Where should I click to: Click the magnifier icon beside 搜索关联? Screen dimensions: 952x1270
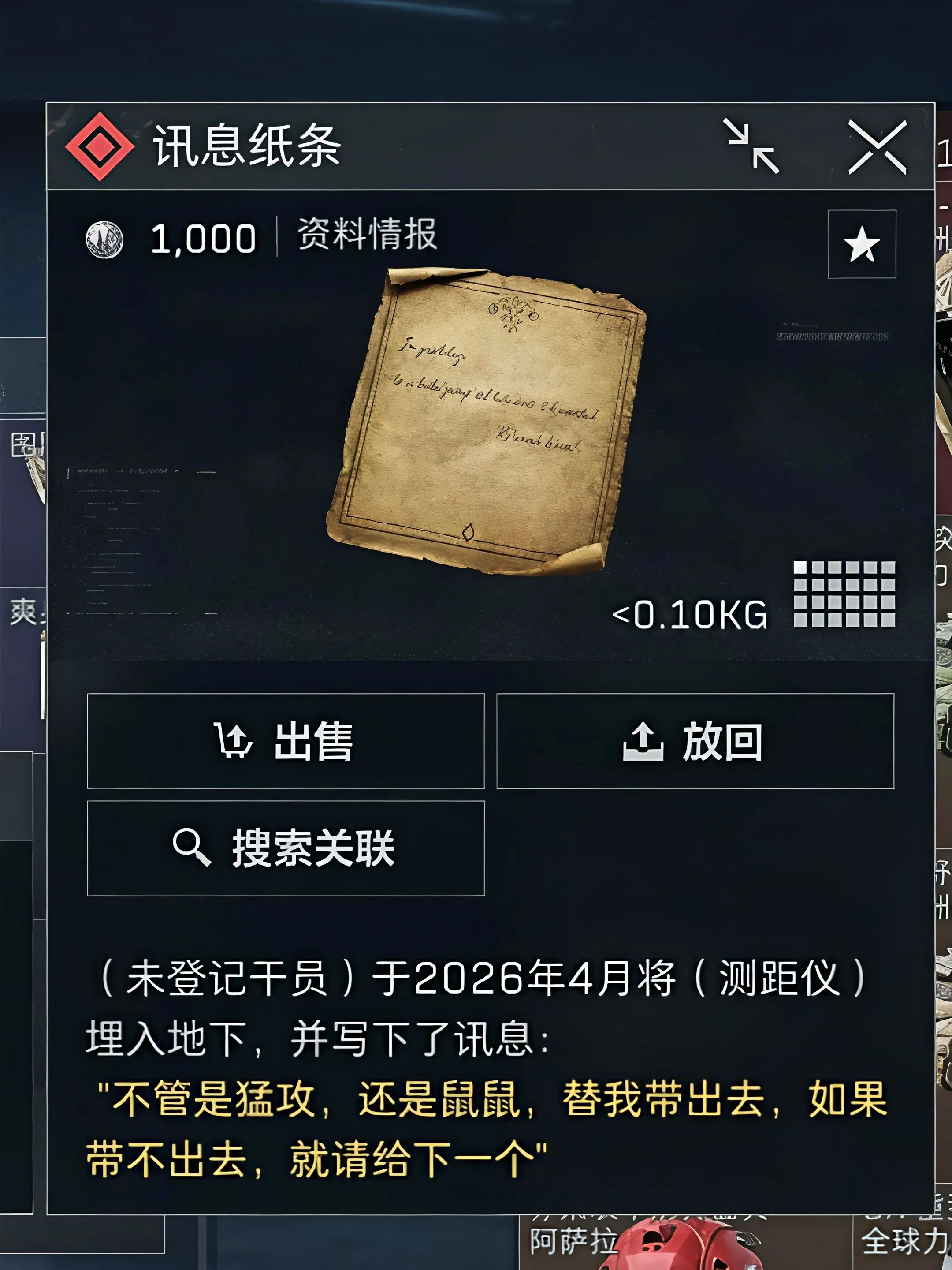pos(192,847)
